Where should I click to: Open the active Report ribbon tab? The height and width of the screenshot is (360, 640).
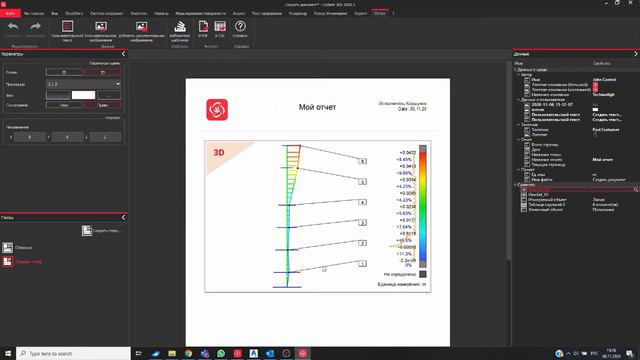tap(380, 13)
